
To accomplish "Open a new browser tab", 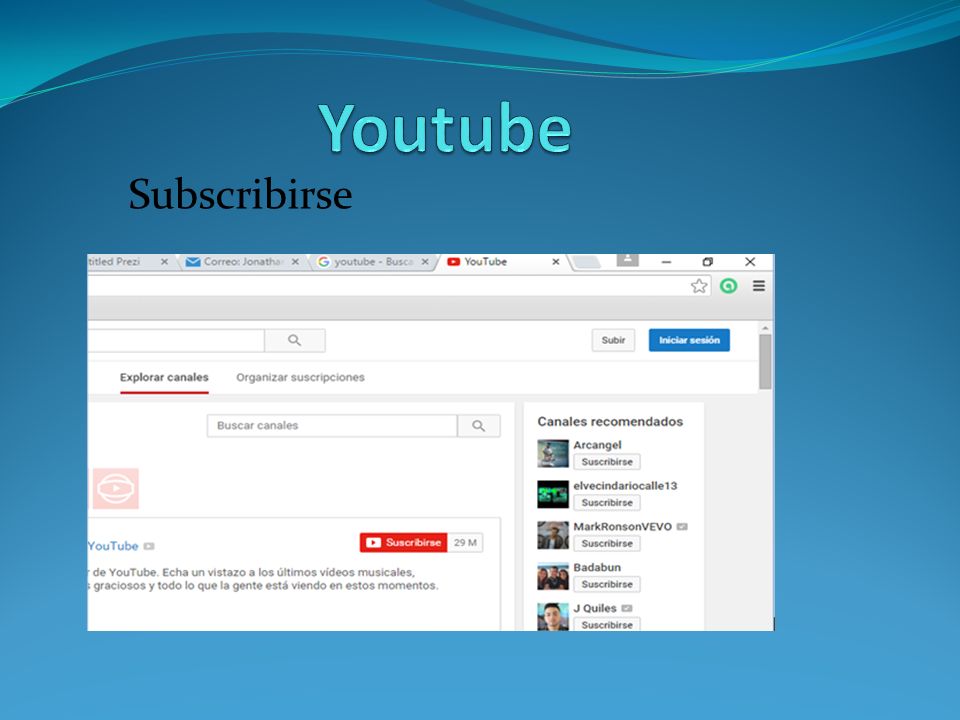I will 587,262.
